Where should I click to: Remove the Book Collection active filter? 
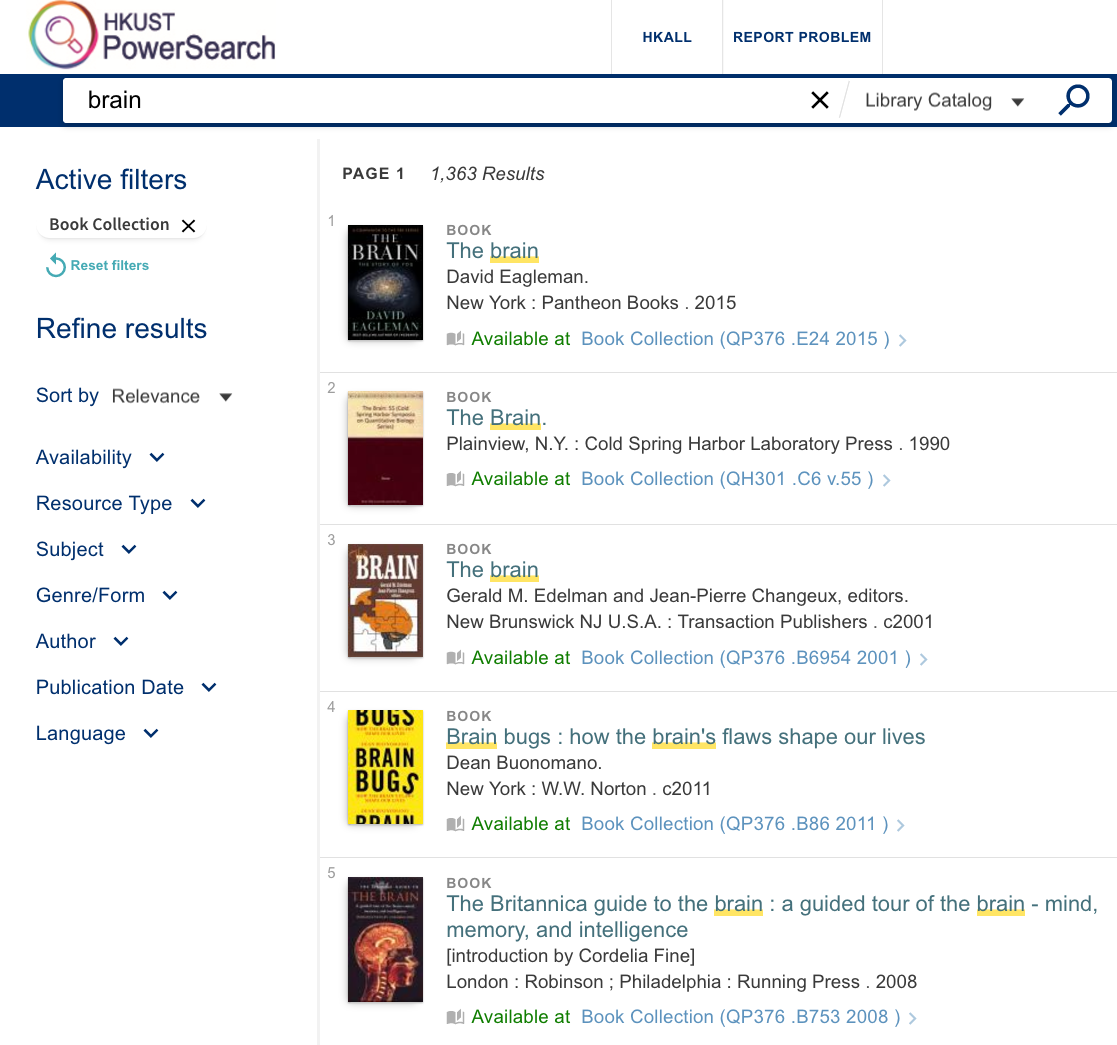(x=188, y=226)
